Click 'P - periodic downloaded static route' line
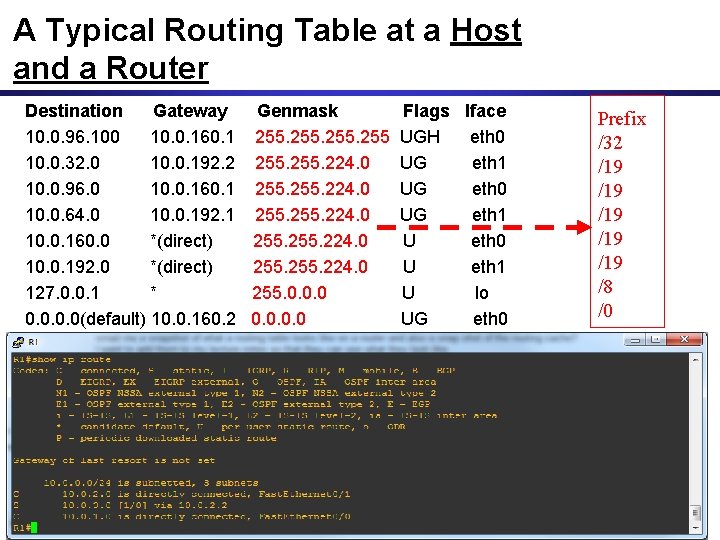The width and height of the screenshot is (720, 540). (x=166, y=438)
